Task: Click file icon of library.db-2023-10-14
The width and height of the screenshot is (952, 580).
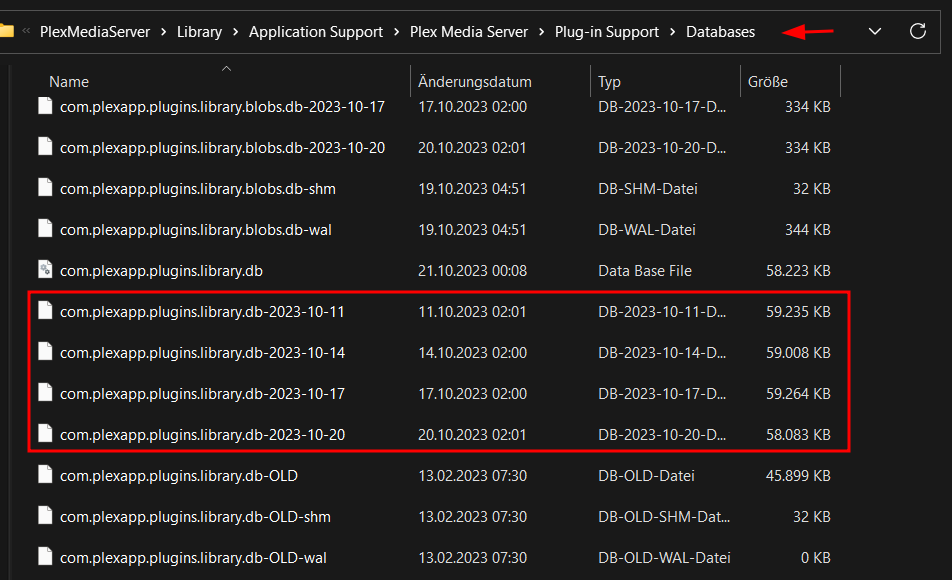Action: [x=45, y=352]
